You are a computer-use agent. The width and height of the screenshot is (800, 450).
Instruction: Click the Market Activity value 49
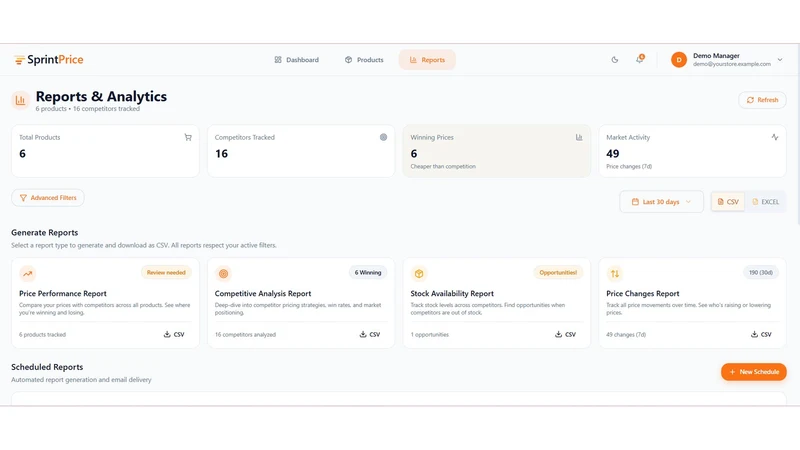click(x=613, y=154)
